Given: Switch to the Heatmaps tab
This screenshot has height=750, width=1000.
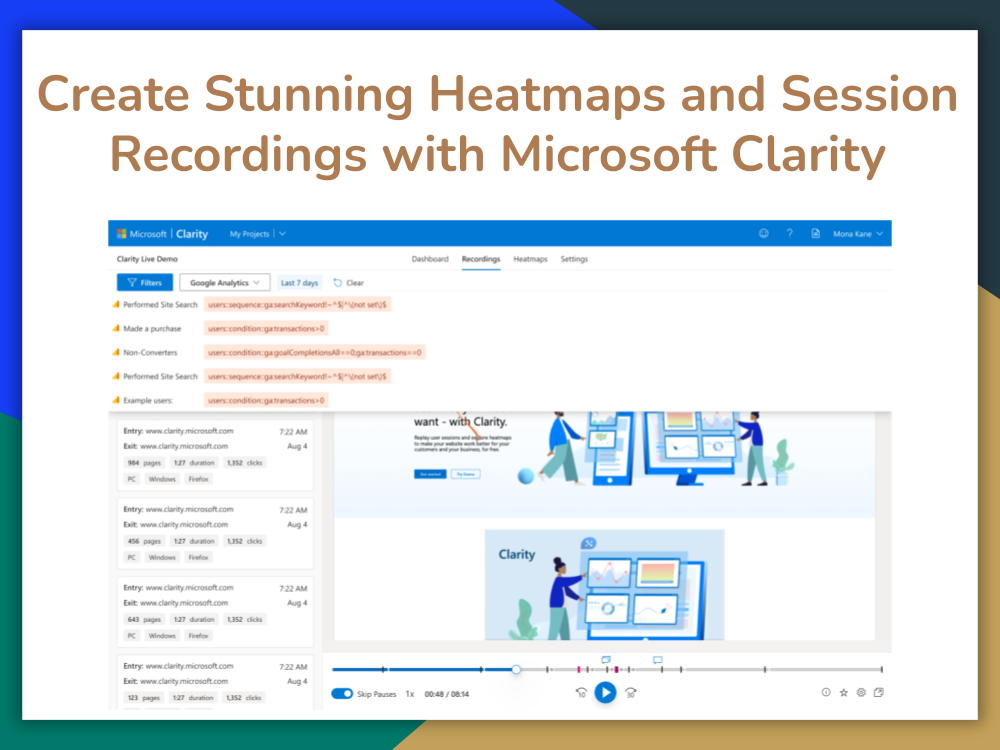Looking at the screenshot, I should point(530,258).
